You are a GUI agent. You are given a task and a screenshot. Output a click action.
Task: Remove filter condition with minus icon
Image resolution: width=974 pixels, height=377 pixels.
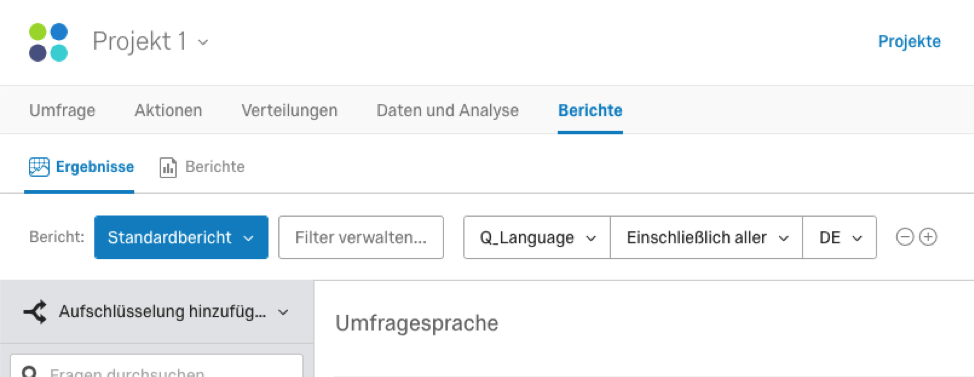click(x=905, y=237)
